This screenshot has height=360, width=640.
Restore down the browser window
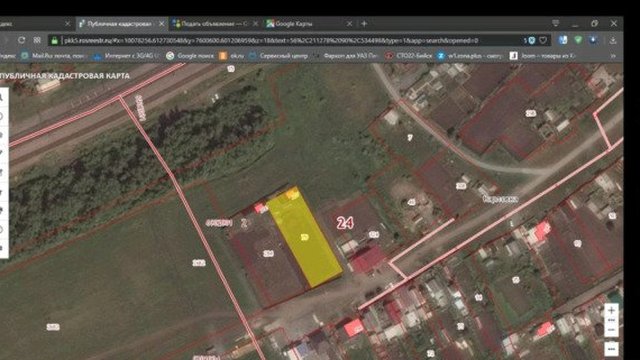pyautogui.click(x=594, y=24)
